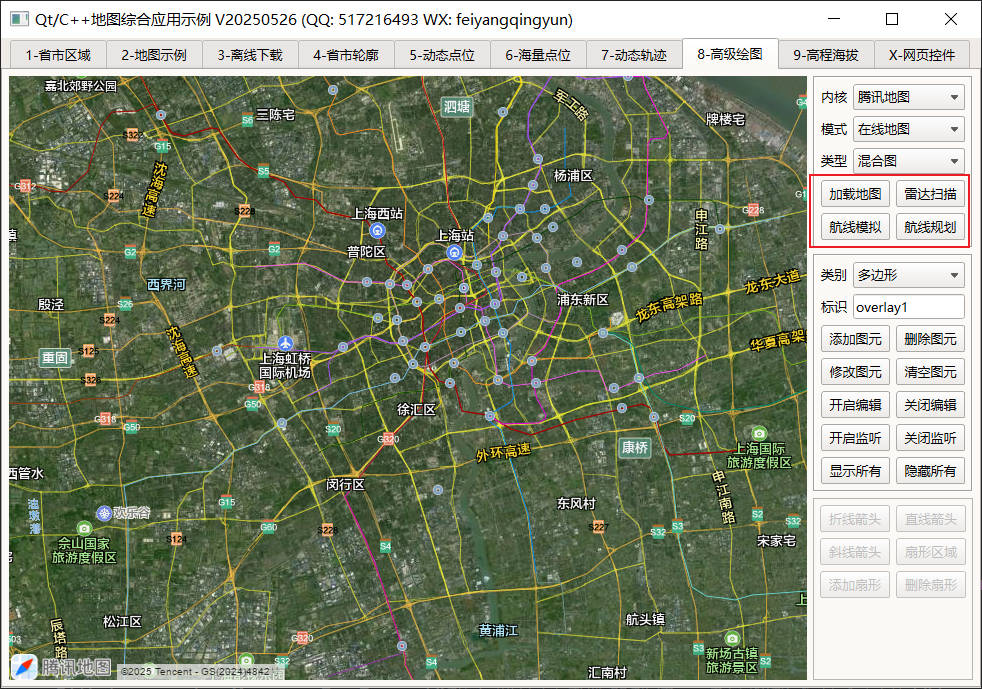Click the 龙东高架路 road label
Viewport: 982px width, 689px height.
669,308
